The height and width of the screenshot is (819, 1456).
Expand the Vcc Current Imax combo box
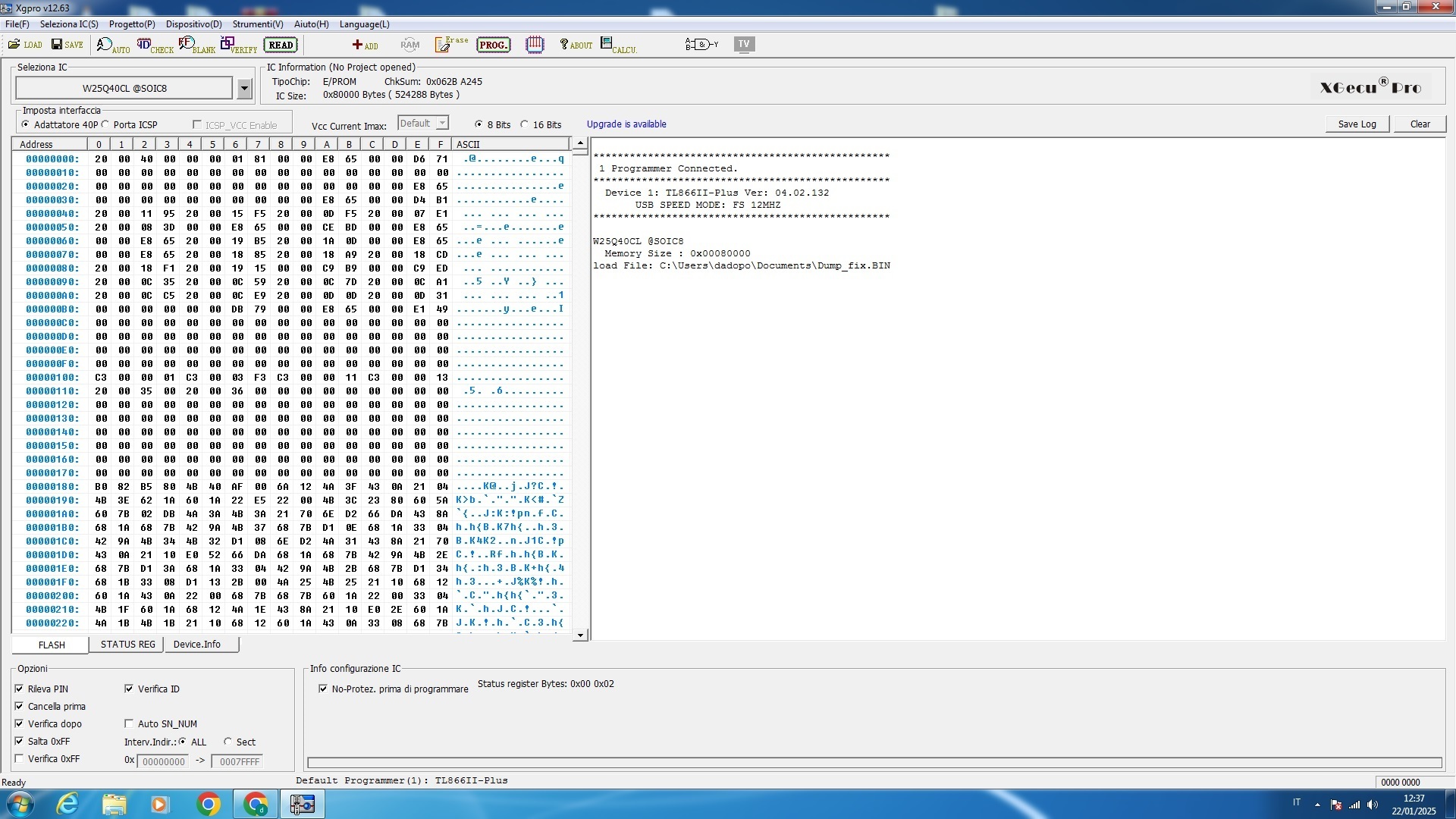442,123
